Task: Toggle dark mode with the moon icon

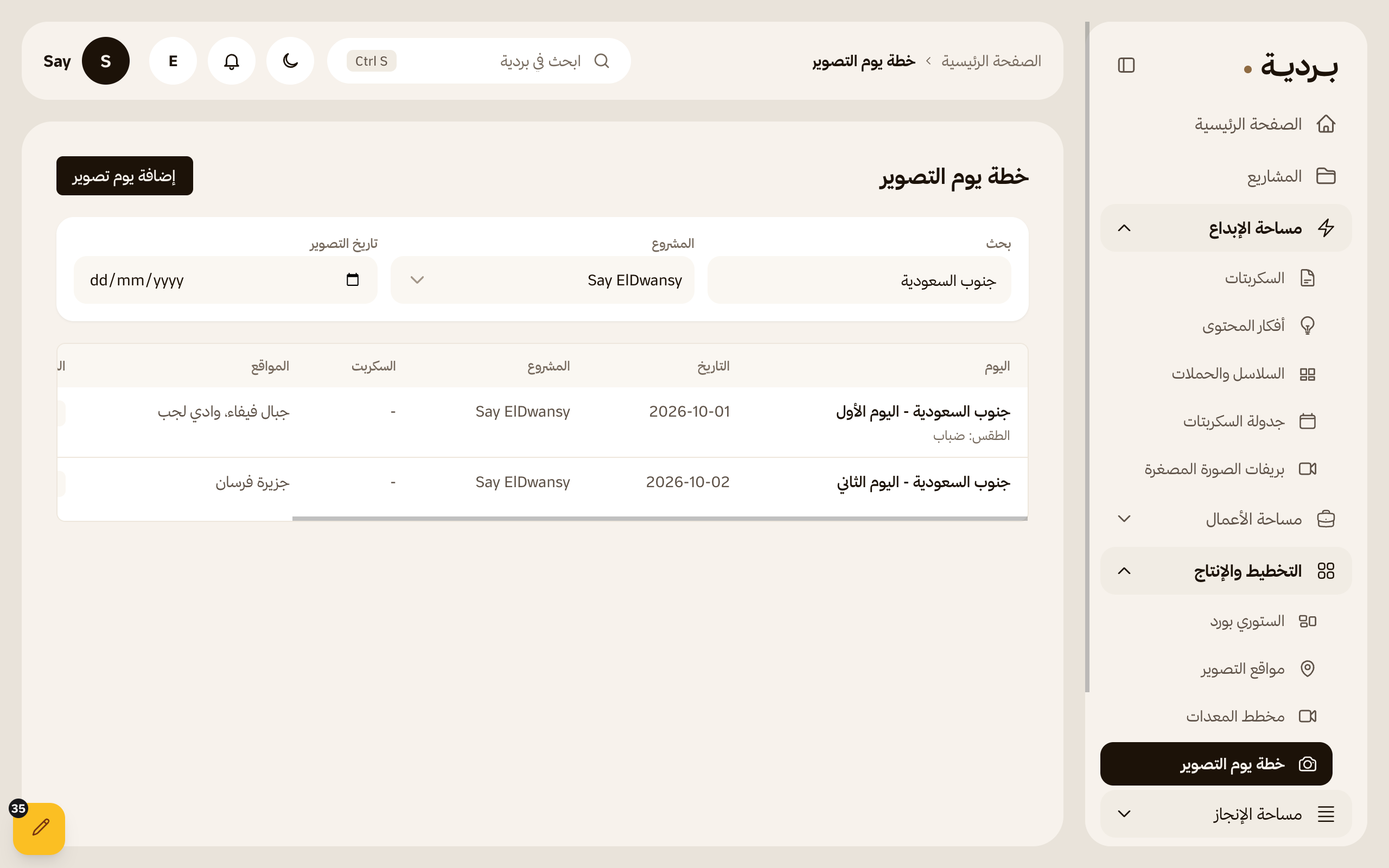Action: 290,61
